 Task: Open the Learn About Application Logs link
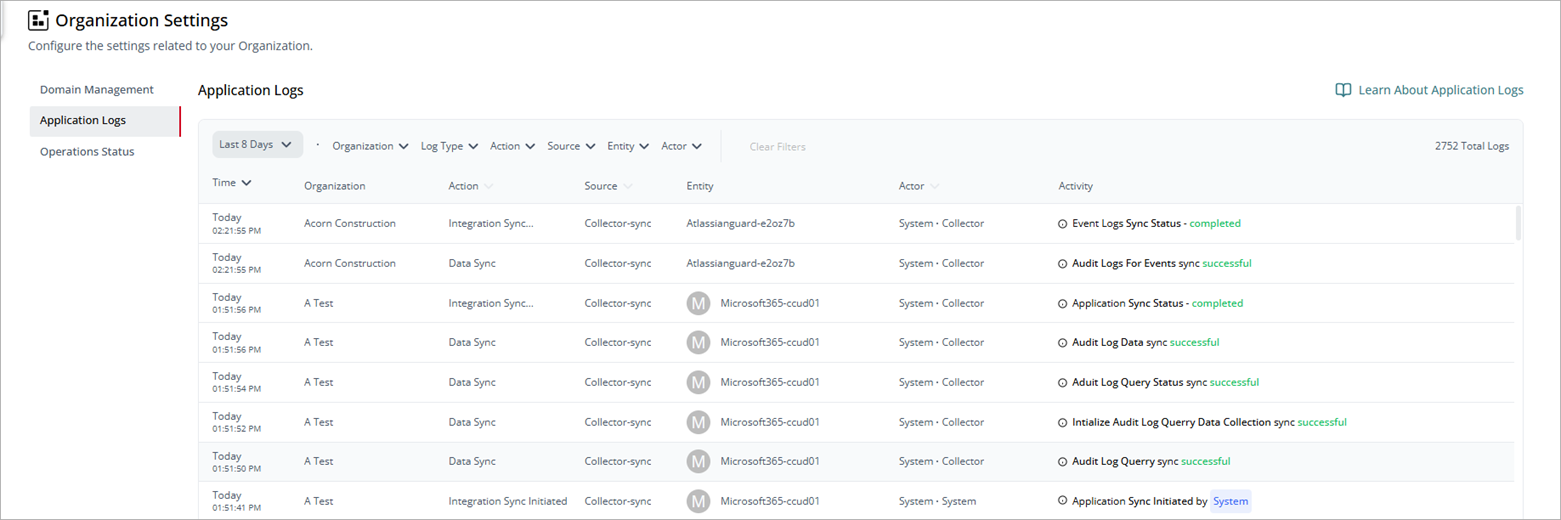1440,90
